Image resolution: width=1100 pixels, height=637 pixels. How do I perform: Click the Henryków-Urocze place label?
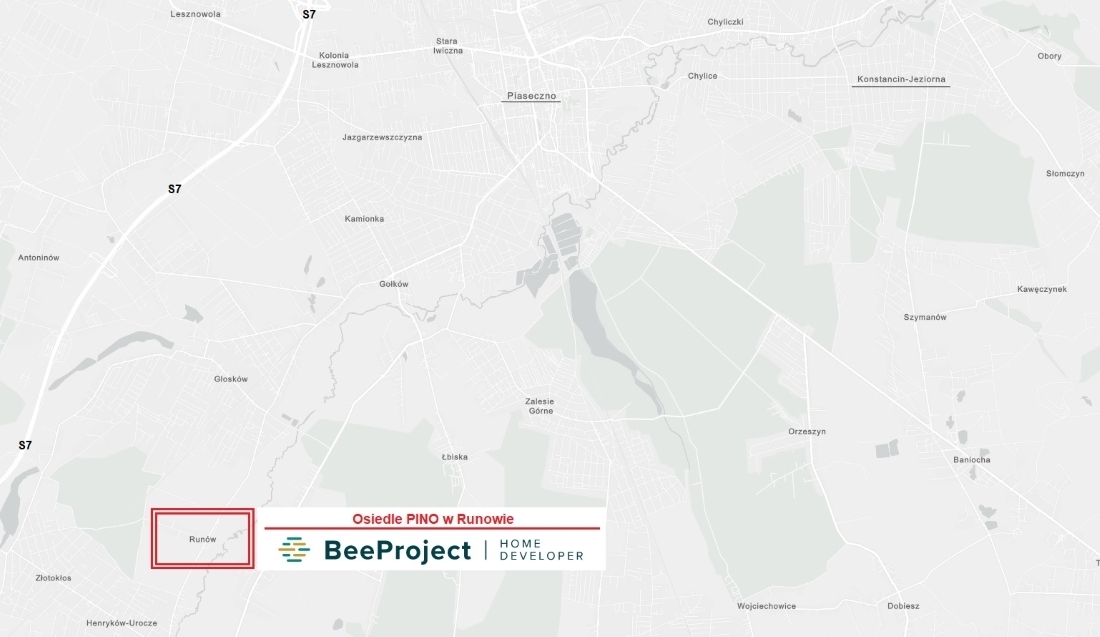(121, 623)
